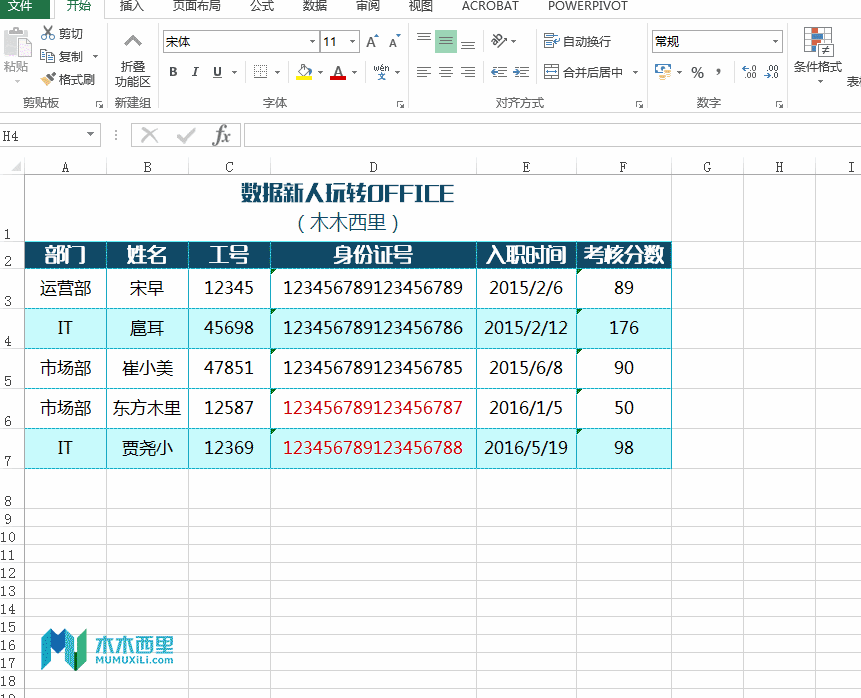
Task: Switch to the POWERPIVOT tab
Action: coord(588,6)
